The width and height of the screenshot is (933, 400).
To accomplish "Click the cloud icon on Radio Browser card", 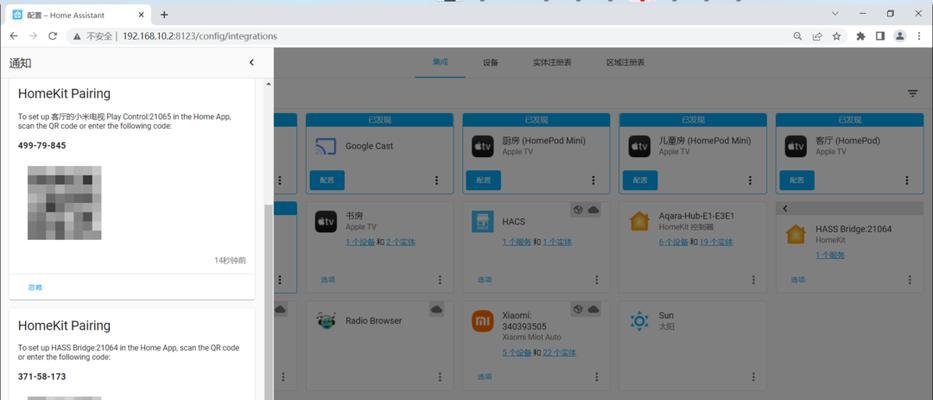I will point(437,309).
